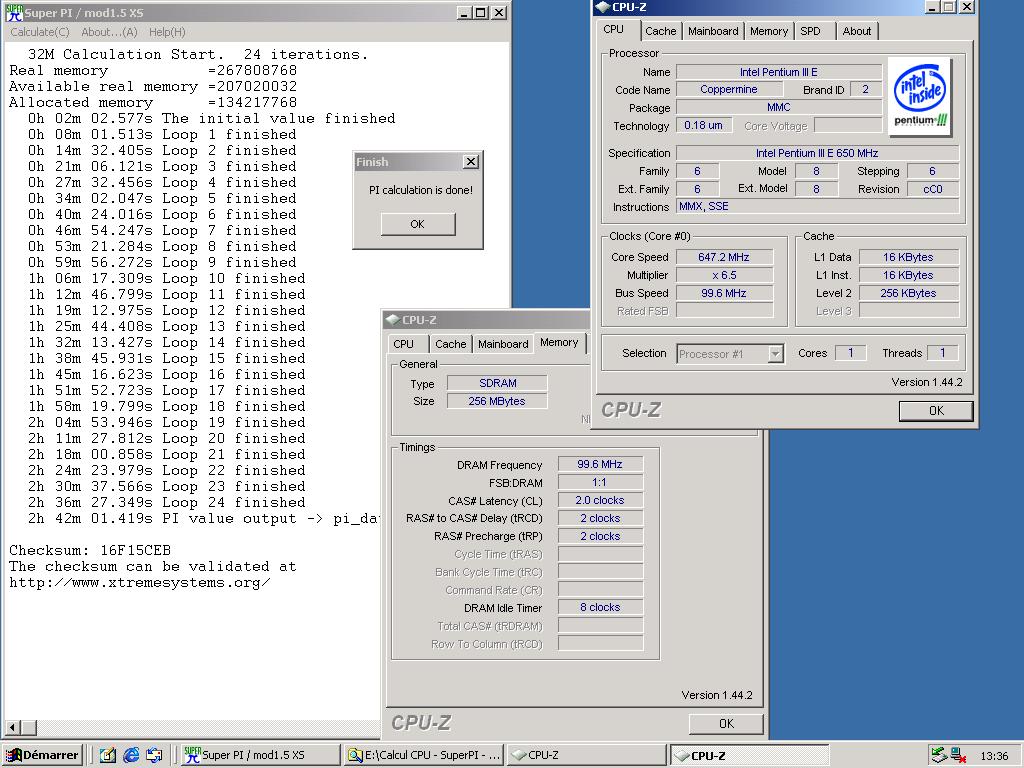
Task: Open the About tab in front CPU-Z
Action: (x=856, y=31)
